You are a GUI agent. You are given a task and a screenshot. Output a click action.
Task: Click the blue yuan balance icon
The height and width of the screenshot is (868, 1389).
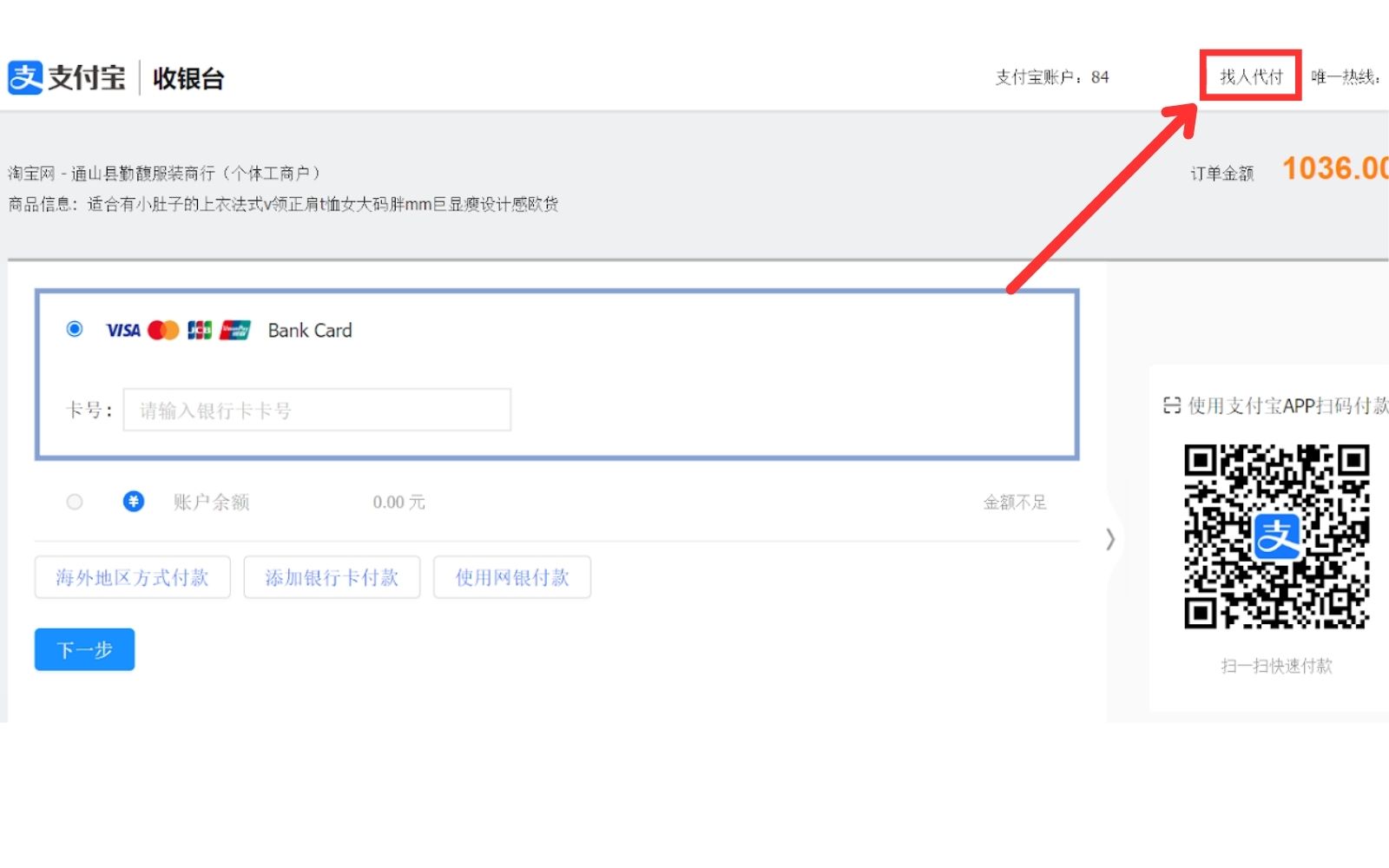pyautogui.click(x=133, y=502)
